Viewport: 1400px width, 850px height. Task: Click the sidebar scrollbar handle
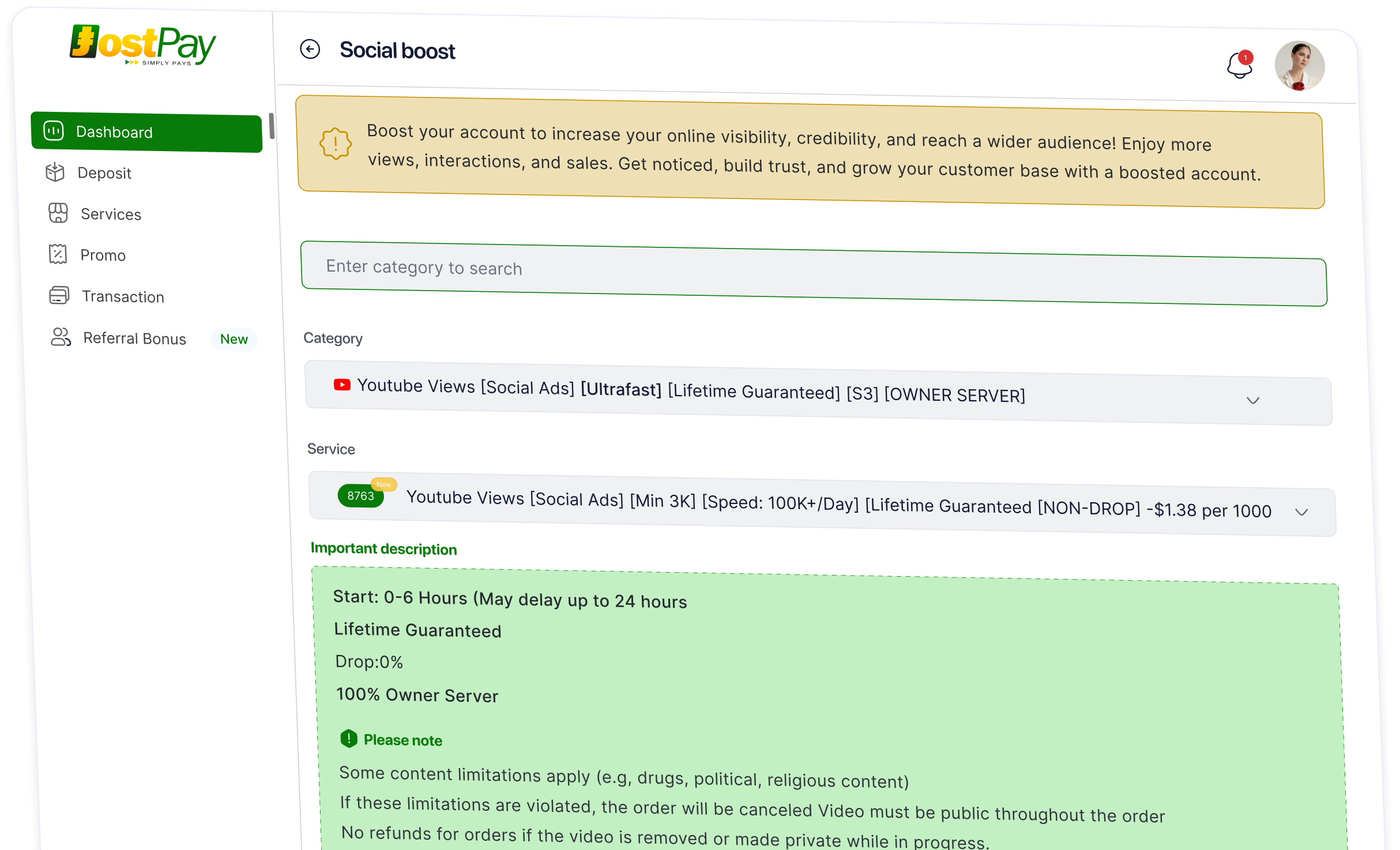(272, 126)
